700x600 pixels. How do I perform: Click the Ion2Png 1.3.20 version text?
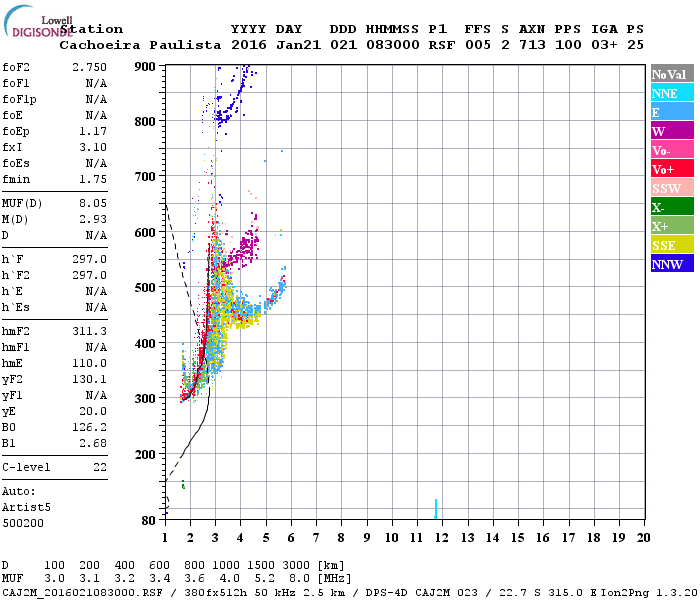[649, 592]
